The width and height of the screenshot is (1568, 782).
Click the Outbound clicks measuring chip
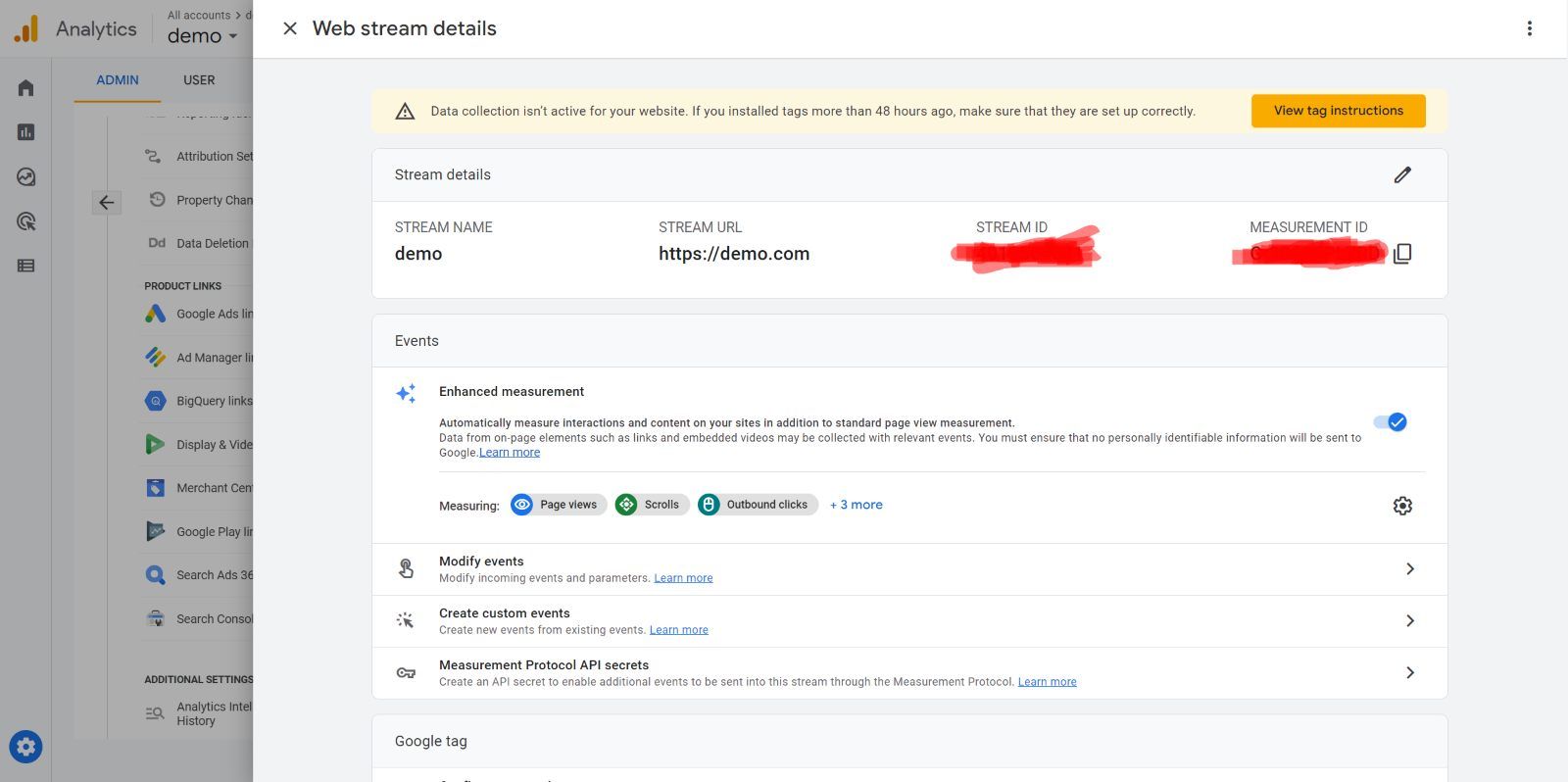tap(758, 505)
